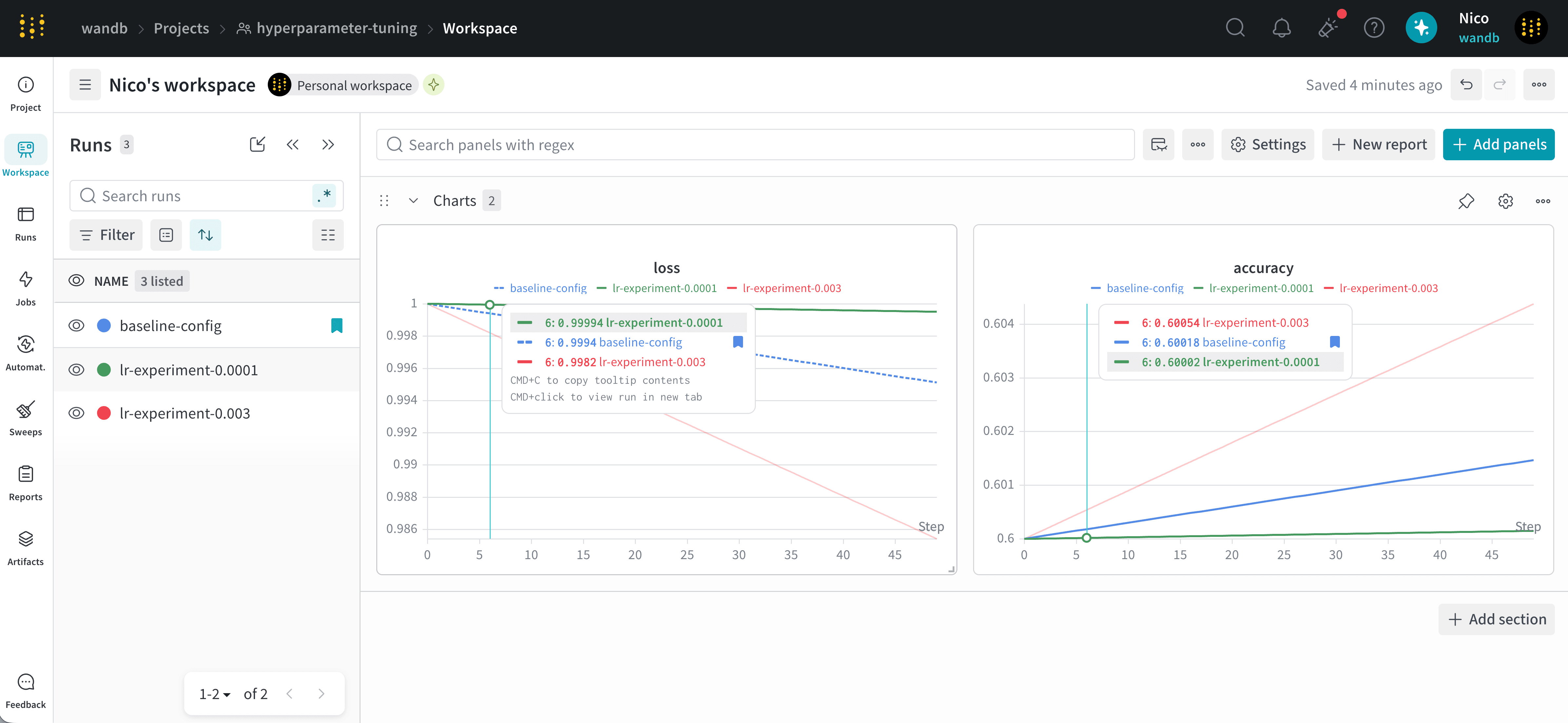Open the 1-2 page range dropdown
Viewport: 1568px width, 723px height.
214,694
